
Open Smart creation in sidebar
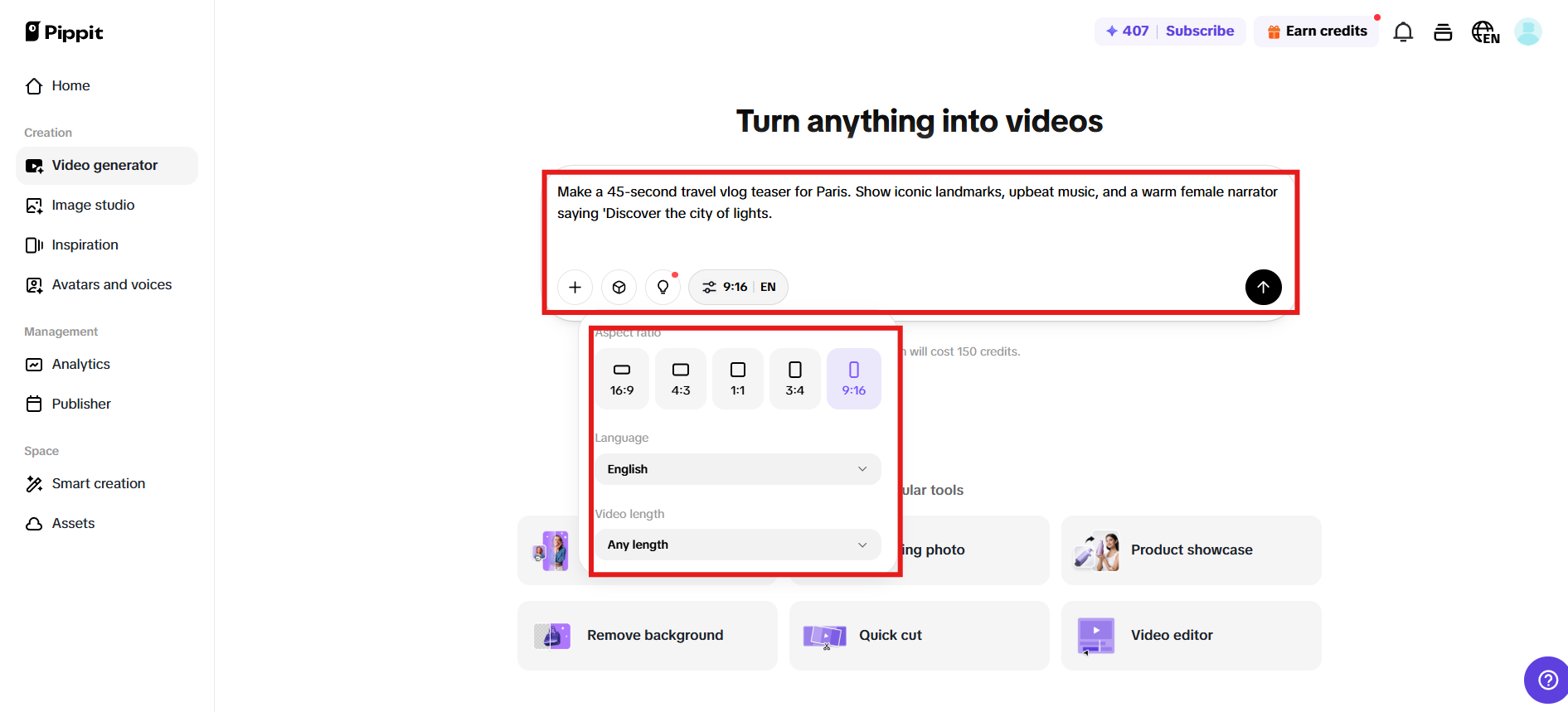[x=107, y=484]
